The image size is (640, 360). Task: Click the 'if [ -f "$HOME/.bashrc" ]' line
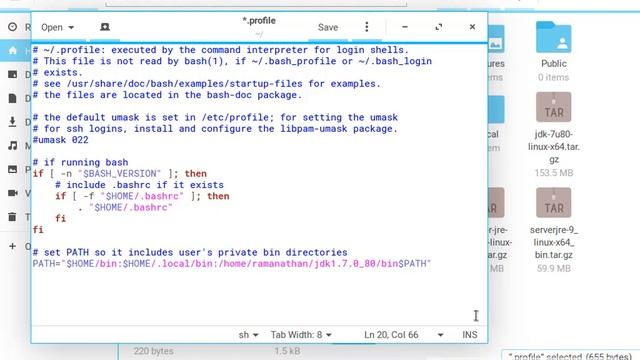tap(142, 196)
